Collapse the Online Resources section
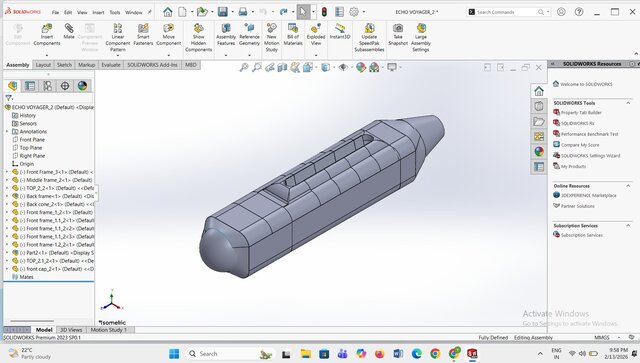The width and height of the screenshot is (640, 363). click(x=628, y=186)
